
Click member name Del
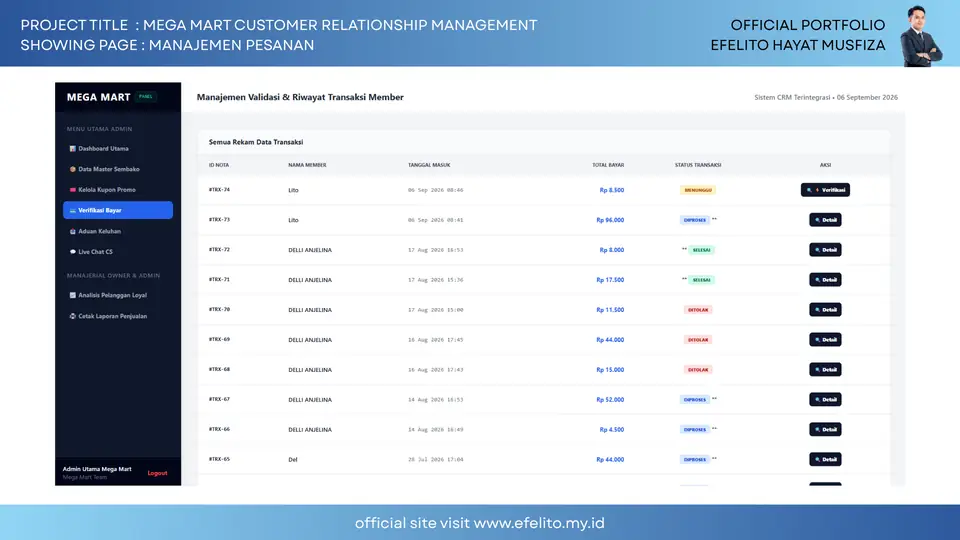coord(293,460)
